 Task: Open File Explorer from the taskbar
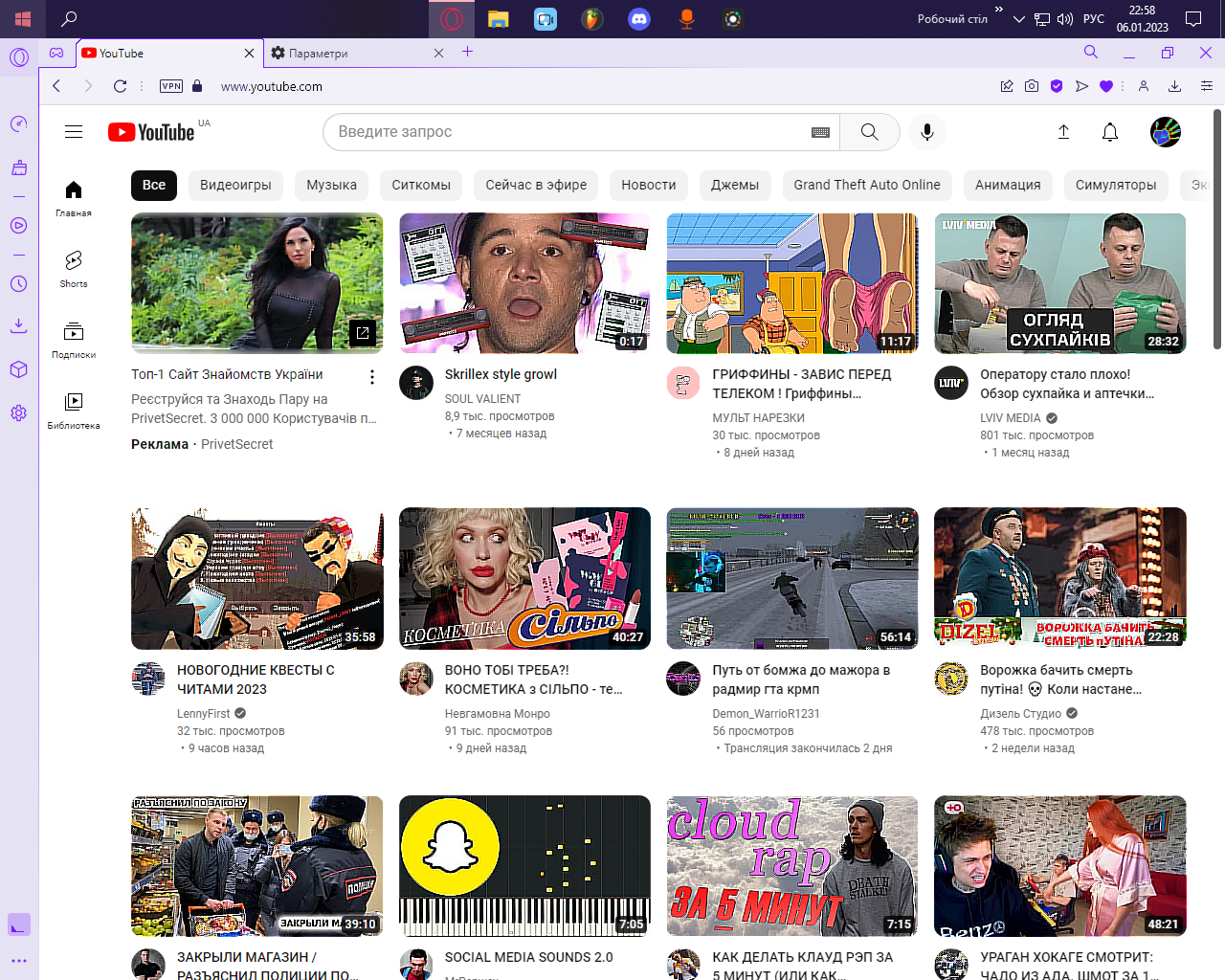pyautogui.click(x=499, y=18)
